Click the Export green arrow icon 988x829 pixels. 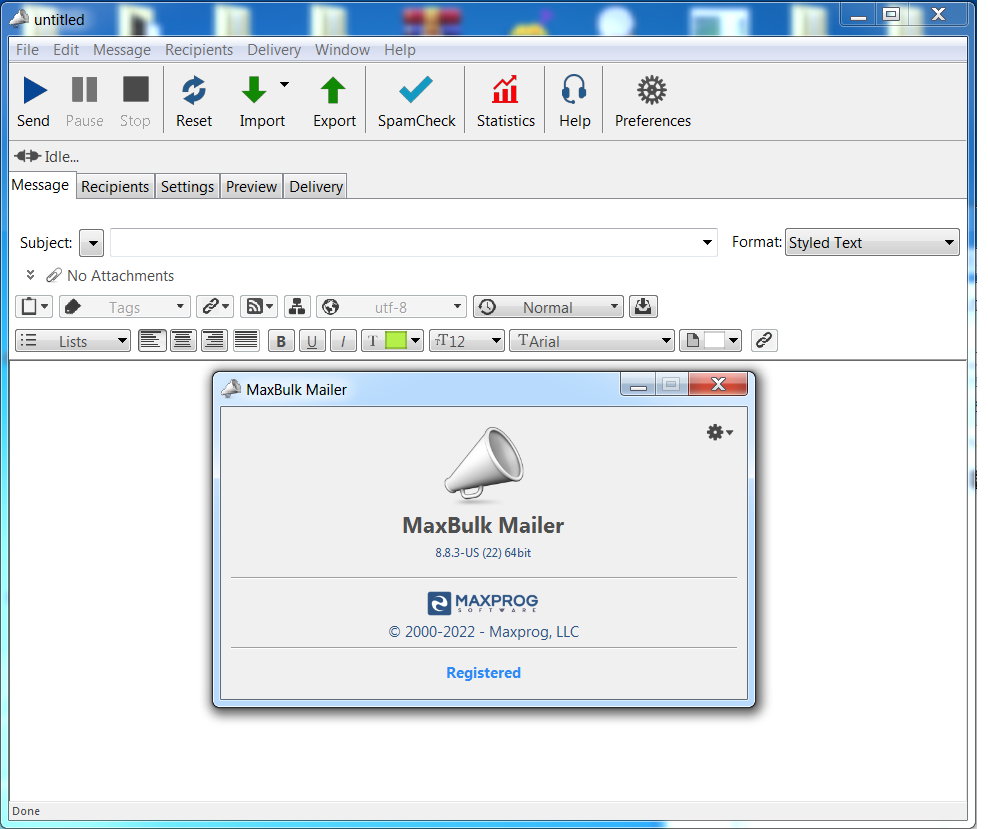(x=333, y=91)
